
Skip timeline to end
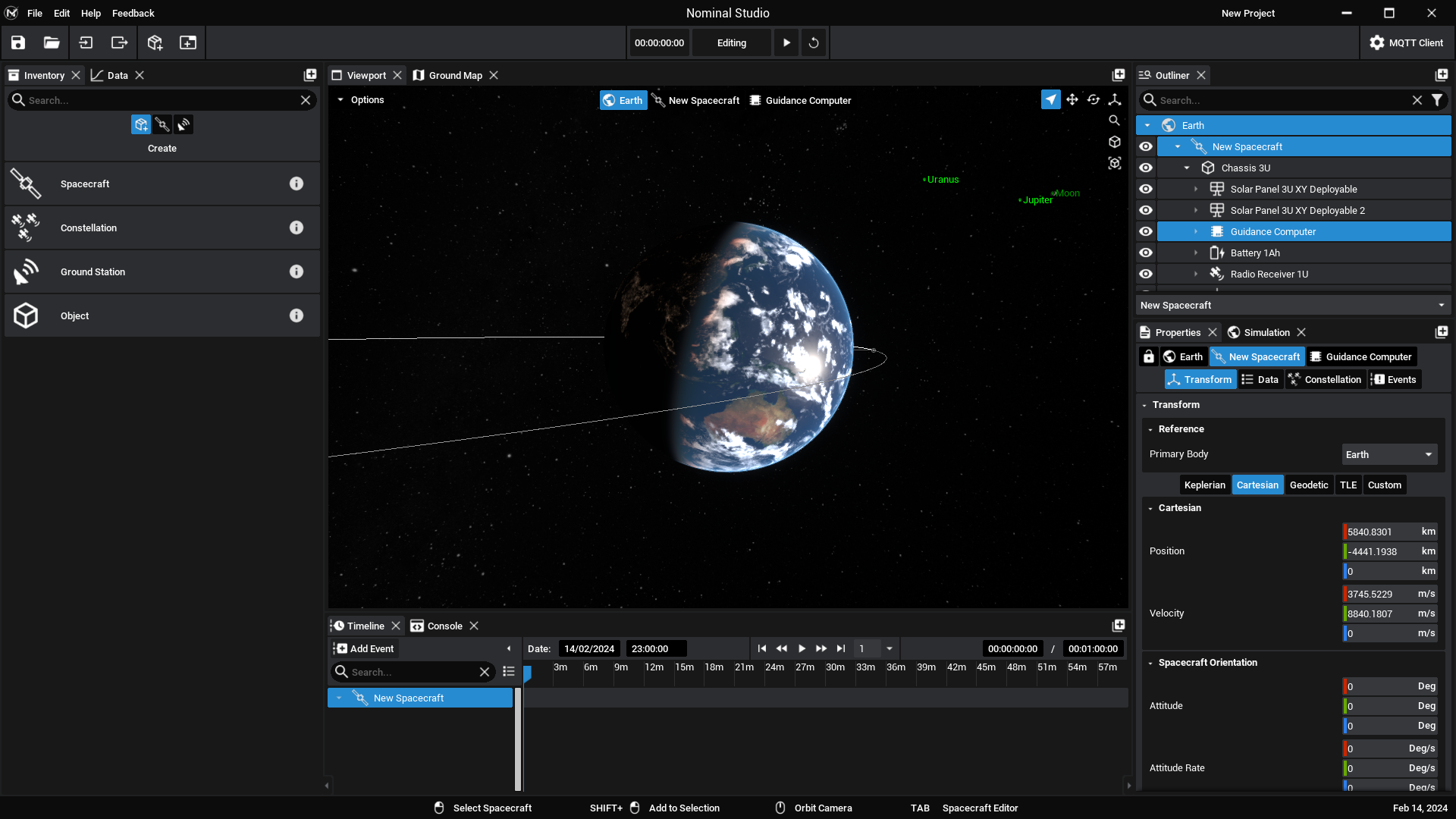point(840,648)
